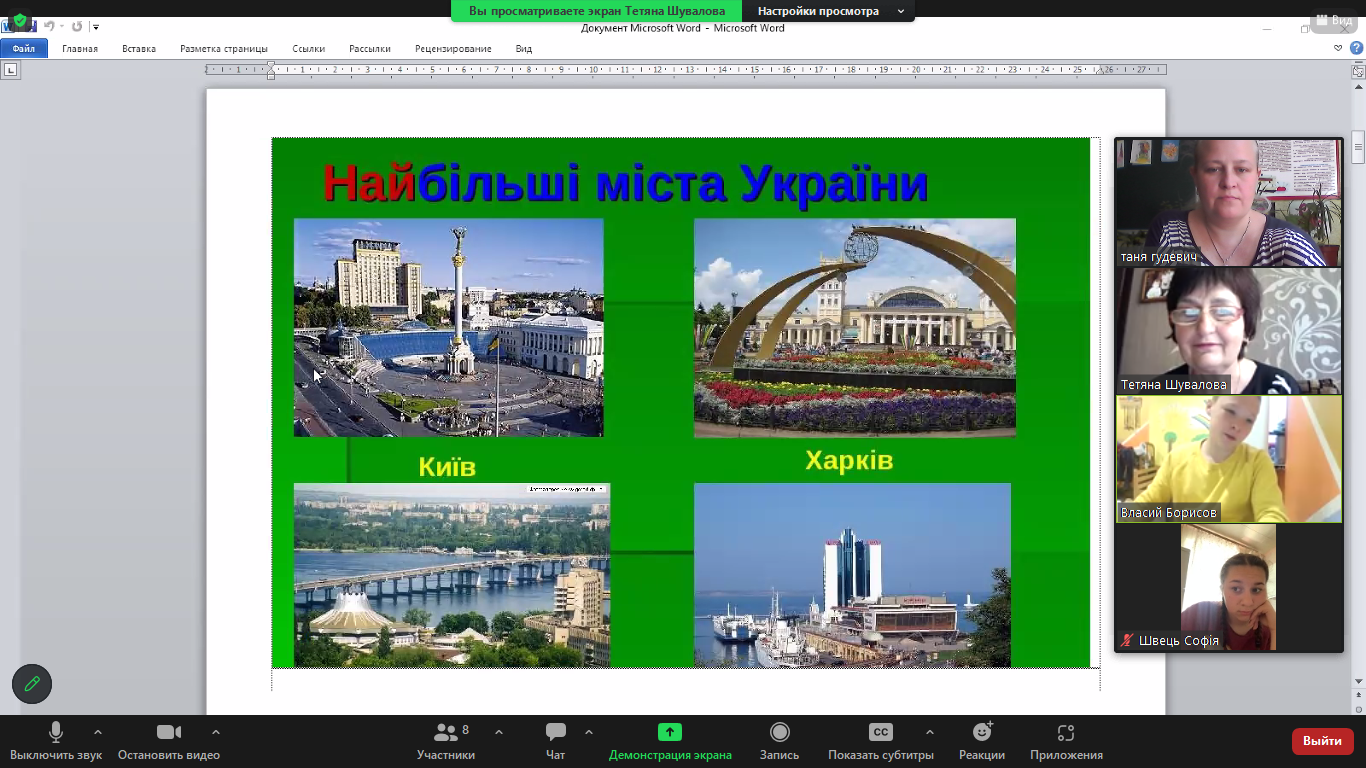Image resolution: width=1366 pixels, height=768 pixels.
Task: Click the green Демонстрация экрана share icon
Action: [x=670, y=733]
